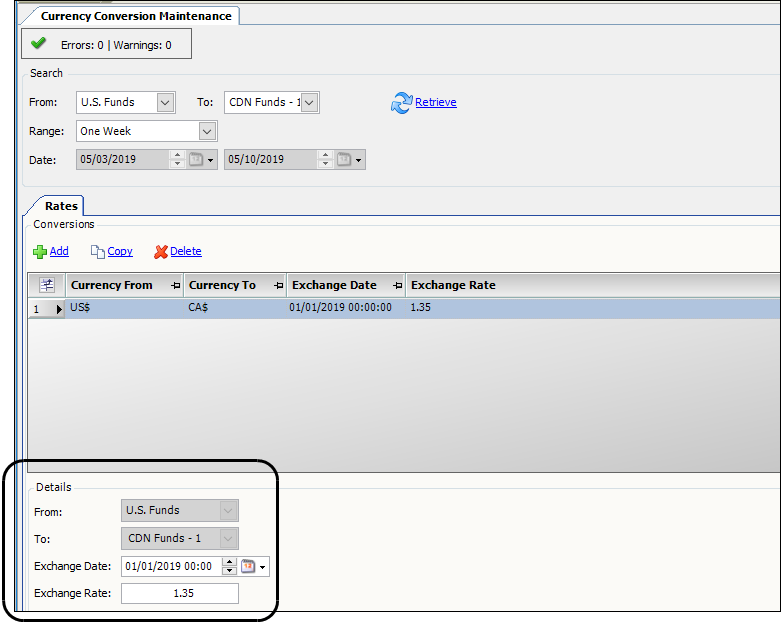781x623 pixels.
Task: Pin the Currency From column
Action: [x=175, y=286]
